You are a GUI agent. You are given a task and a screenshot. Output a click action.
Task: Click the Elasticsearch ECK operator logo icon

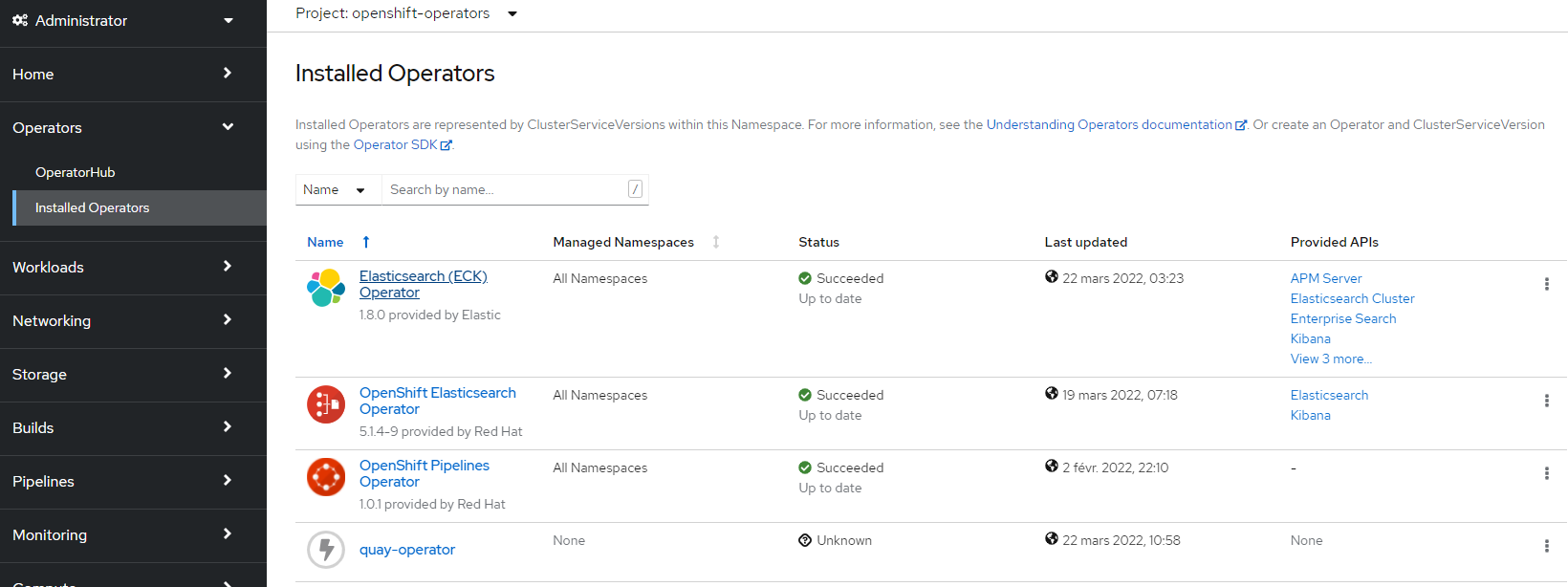326,287
